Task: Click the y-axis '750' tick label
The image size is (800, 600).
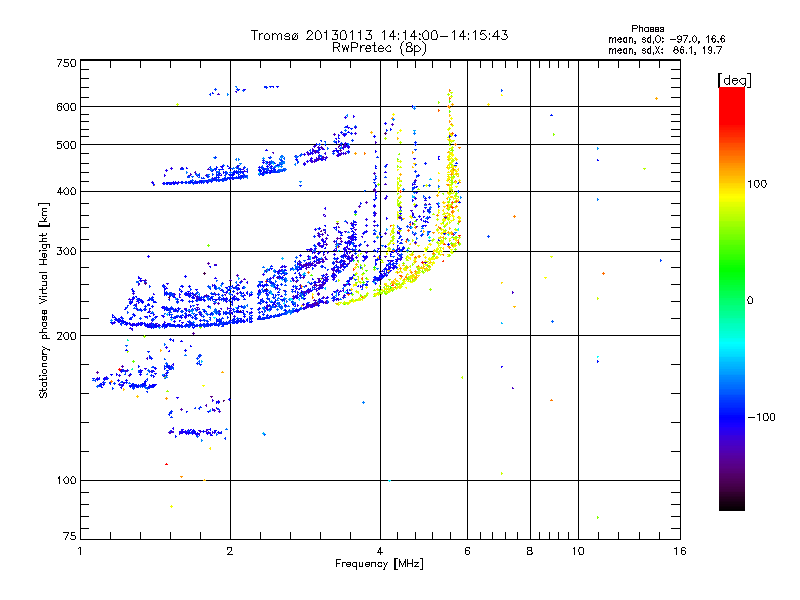Action: (66, 63)
